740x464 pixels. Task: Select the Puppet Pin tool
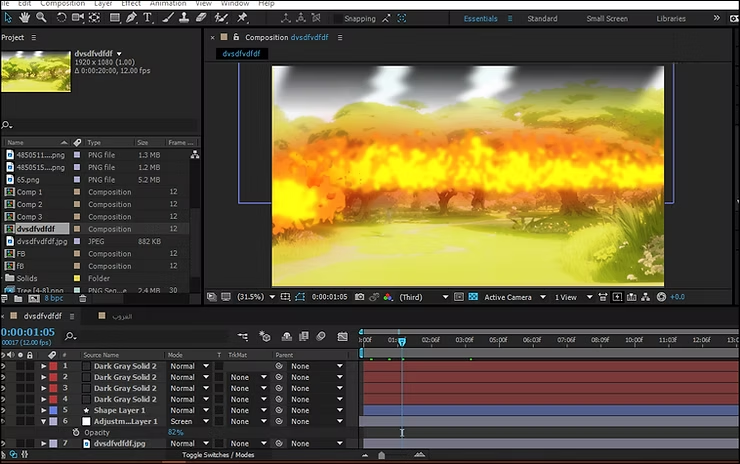click(x=242, y=18)
